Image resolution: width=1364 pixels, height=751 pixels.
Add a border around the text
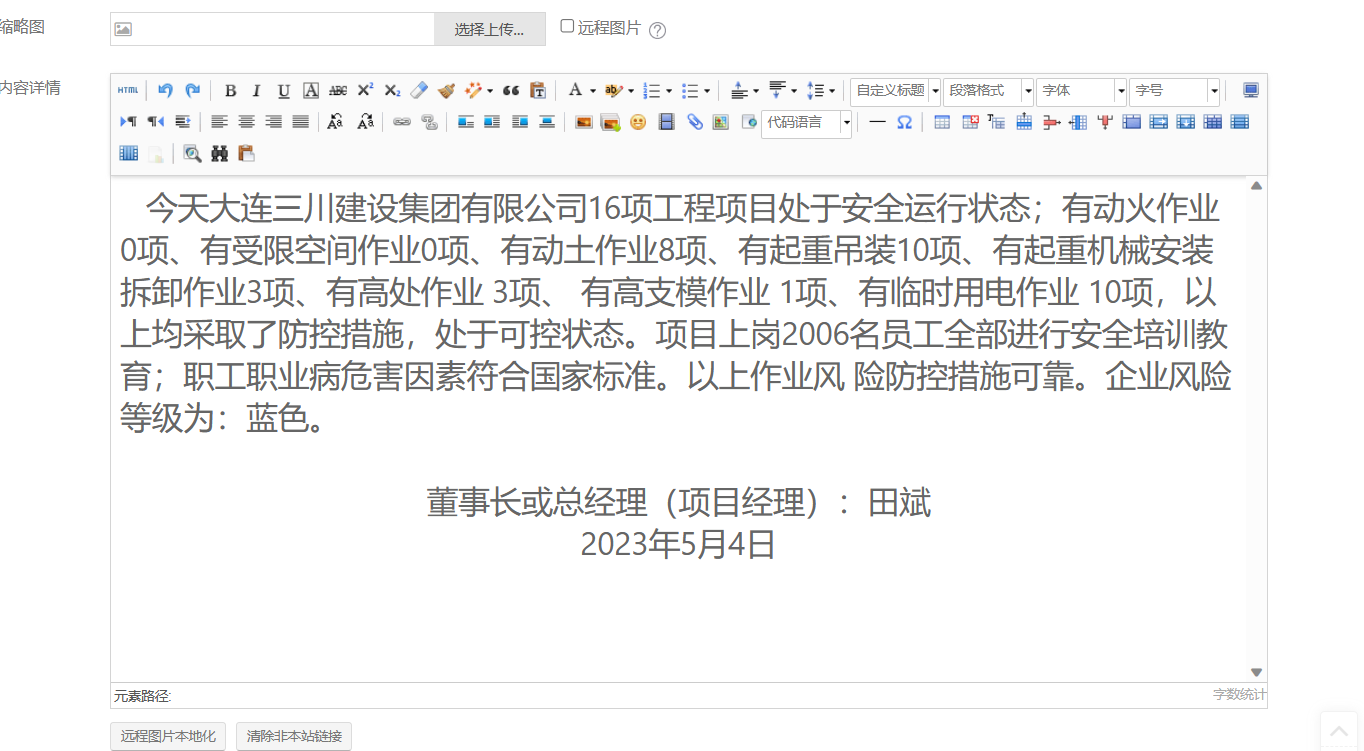pos(311,91)
